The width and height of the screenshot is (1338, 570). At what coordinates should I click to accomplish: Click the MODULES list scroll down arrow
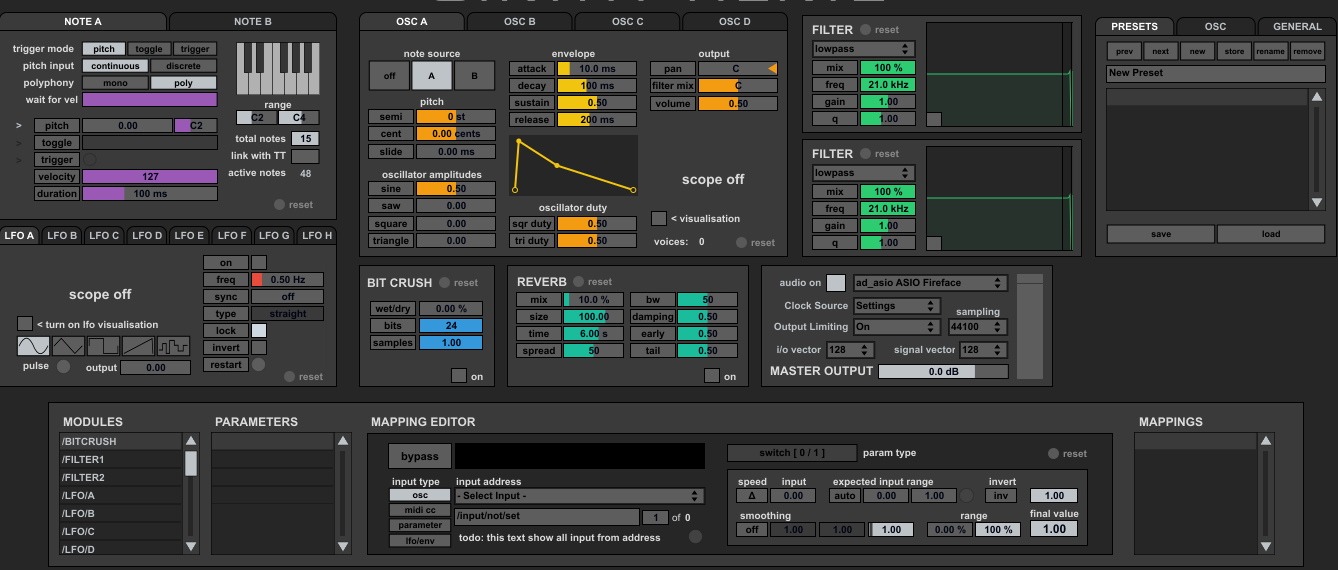point(191,547)
